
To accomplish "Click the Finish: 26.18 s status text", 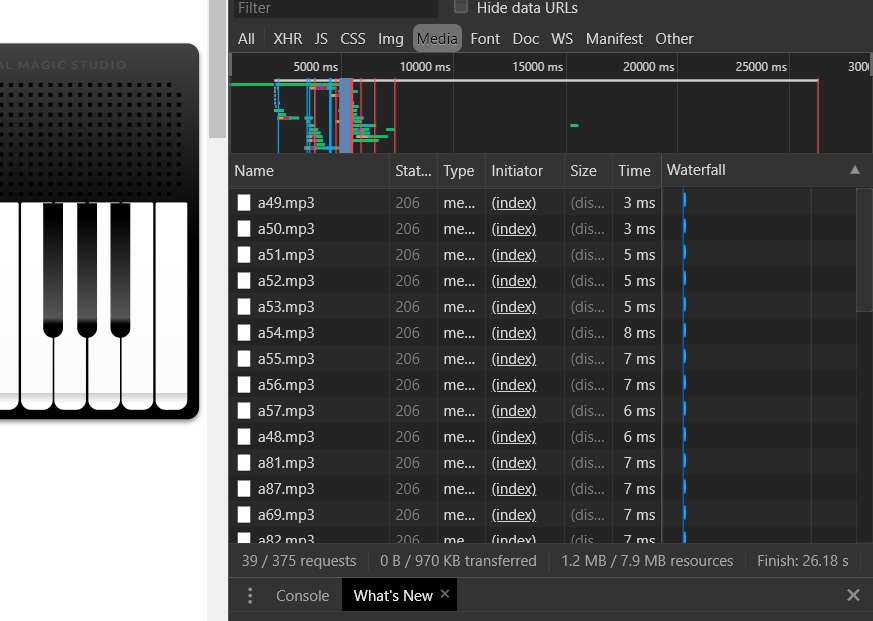I will click(x=802, y=561).
